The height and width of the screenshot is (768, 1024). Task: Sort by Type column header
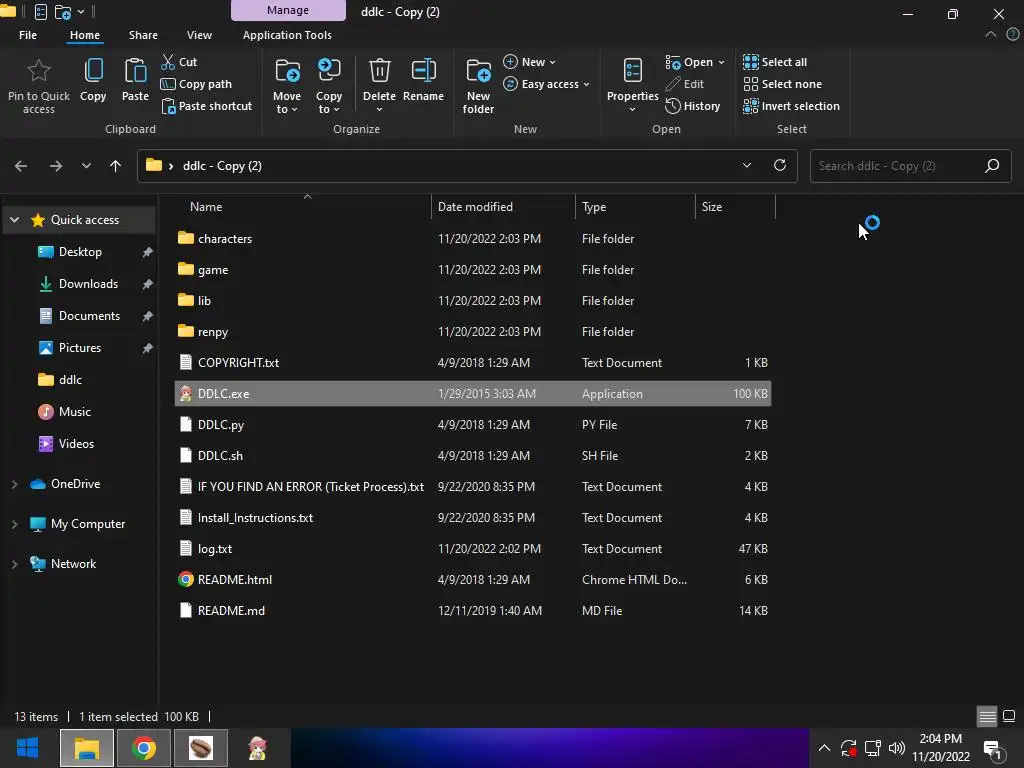click(x=635, y=207)
